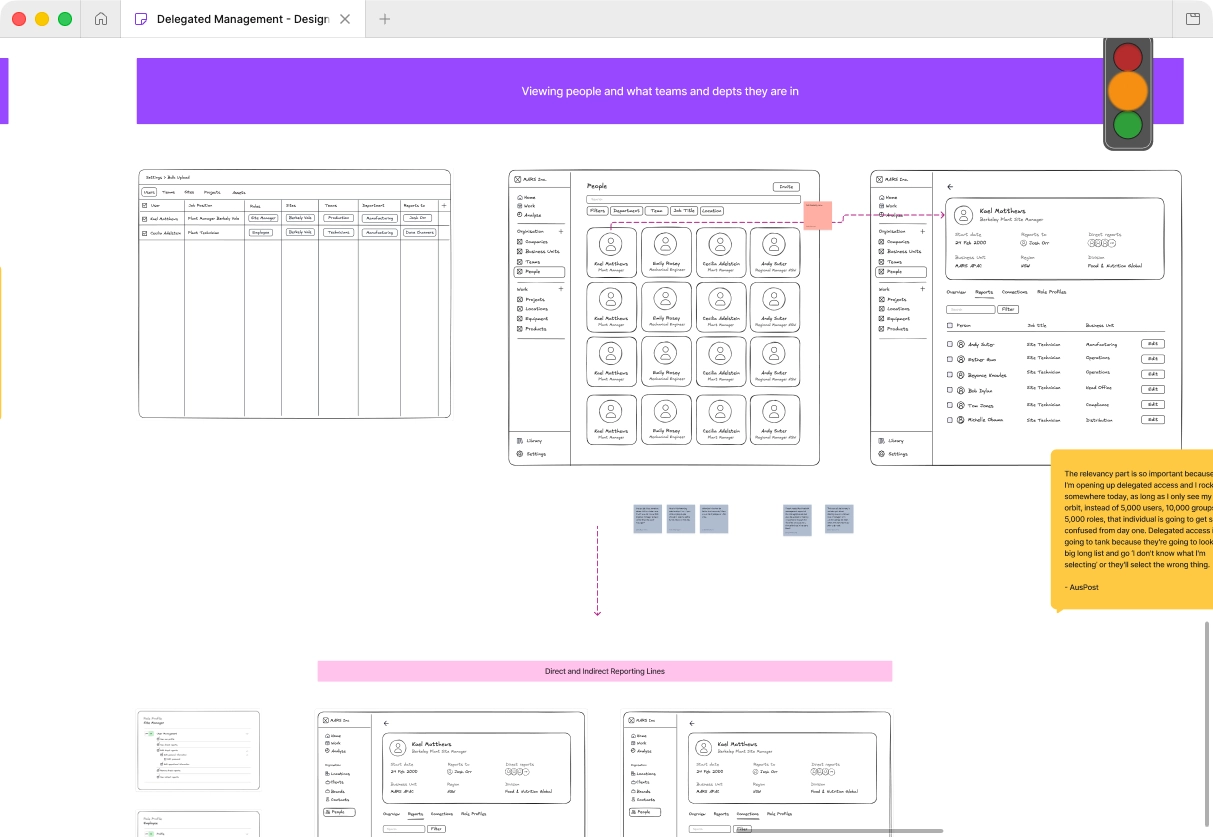Click Locations icon in People list wireframe sidebar
This screenshot has width=1213, height=837.
pyautogui.click(x=519, y=309)
